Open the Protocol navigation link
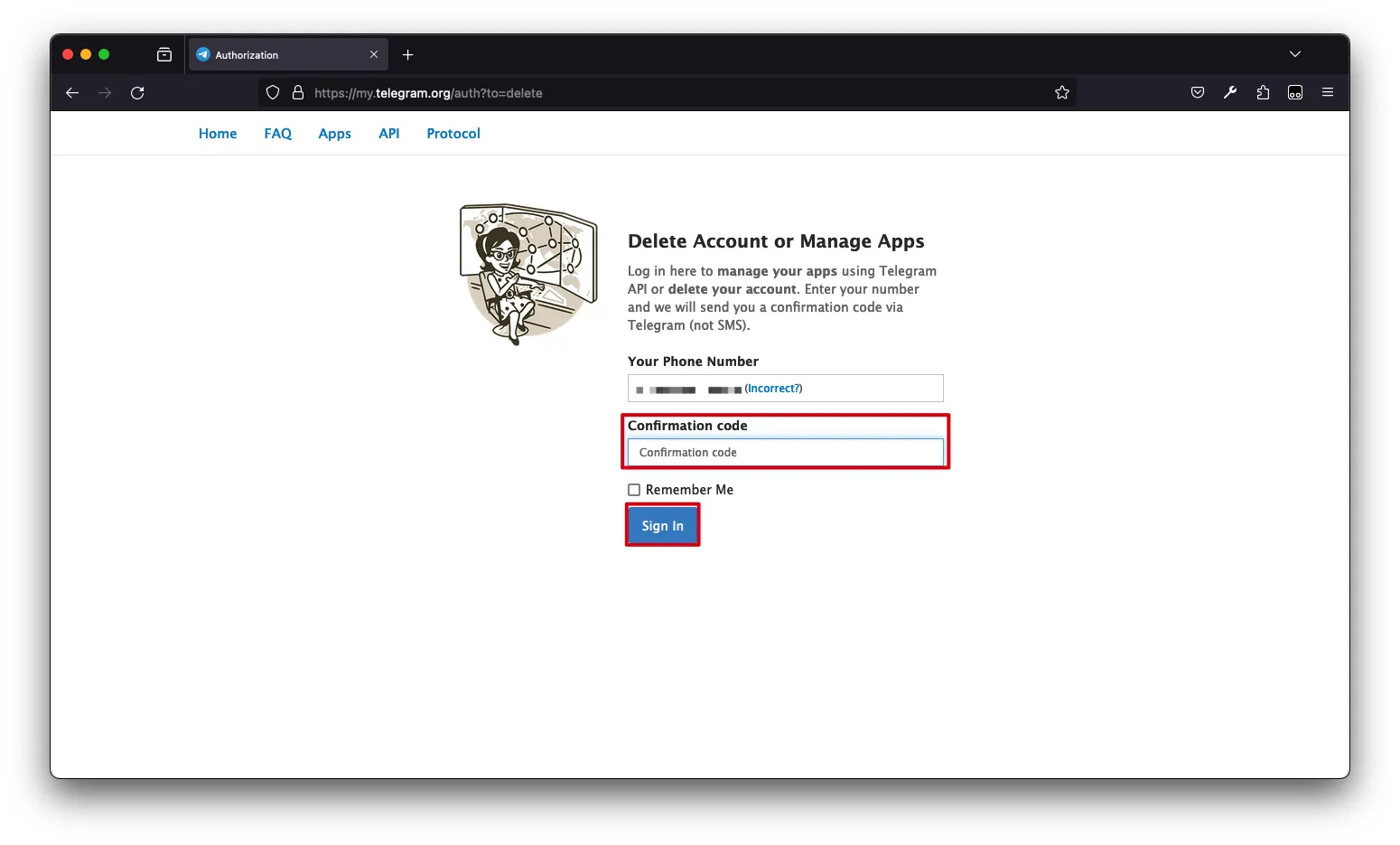The width and height of the screenshot is (1400, 845). point(453,134)
